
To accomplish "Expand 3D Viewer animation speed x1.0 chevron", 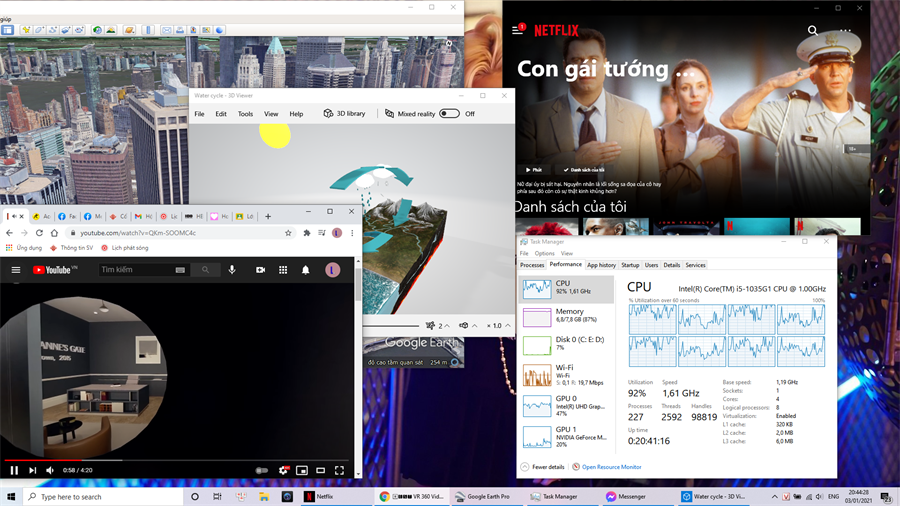I will click(x=508, y=325).
